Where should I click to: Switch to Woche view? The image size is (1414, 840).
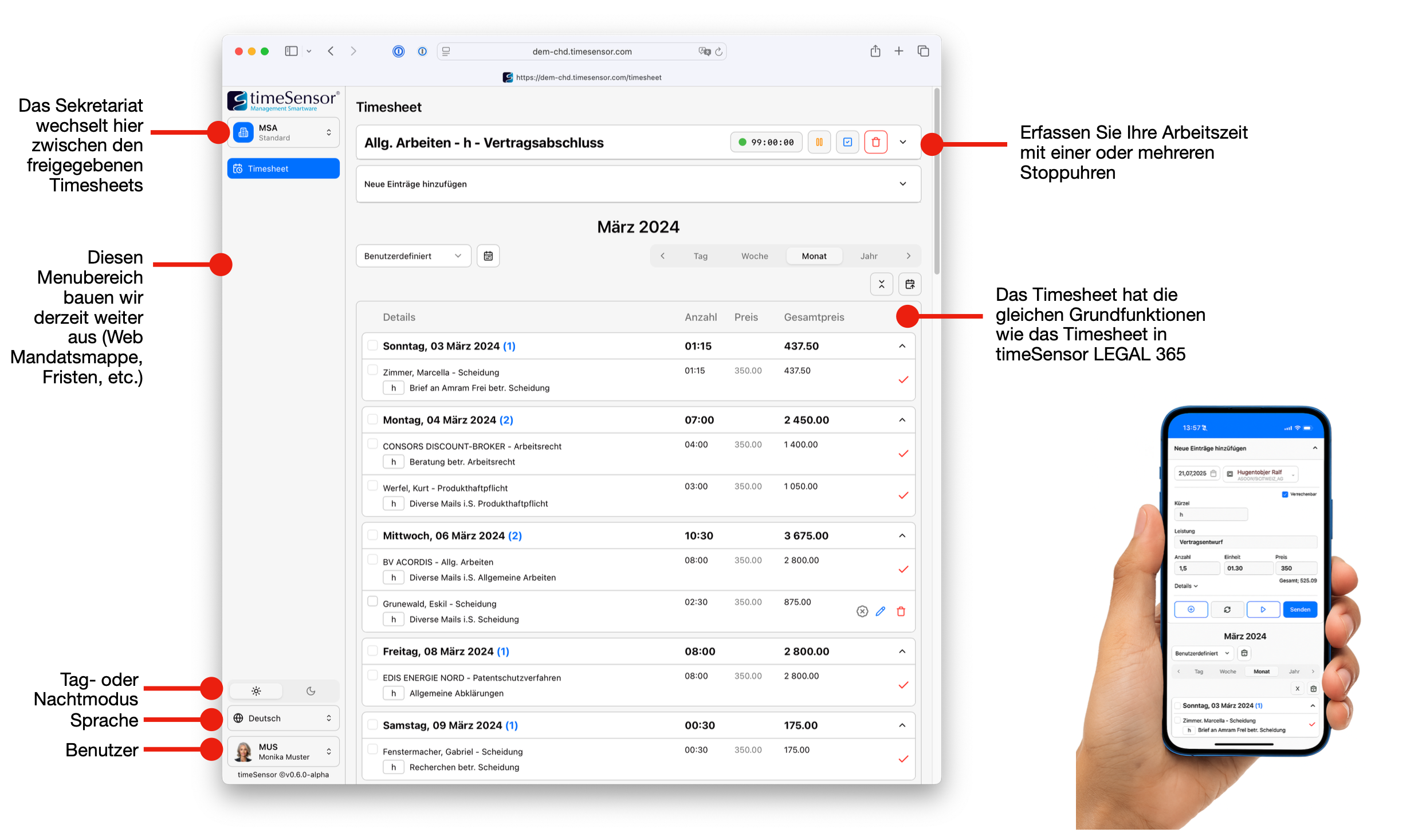click(755, 256)
